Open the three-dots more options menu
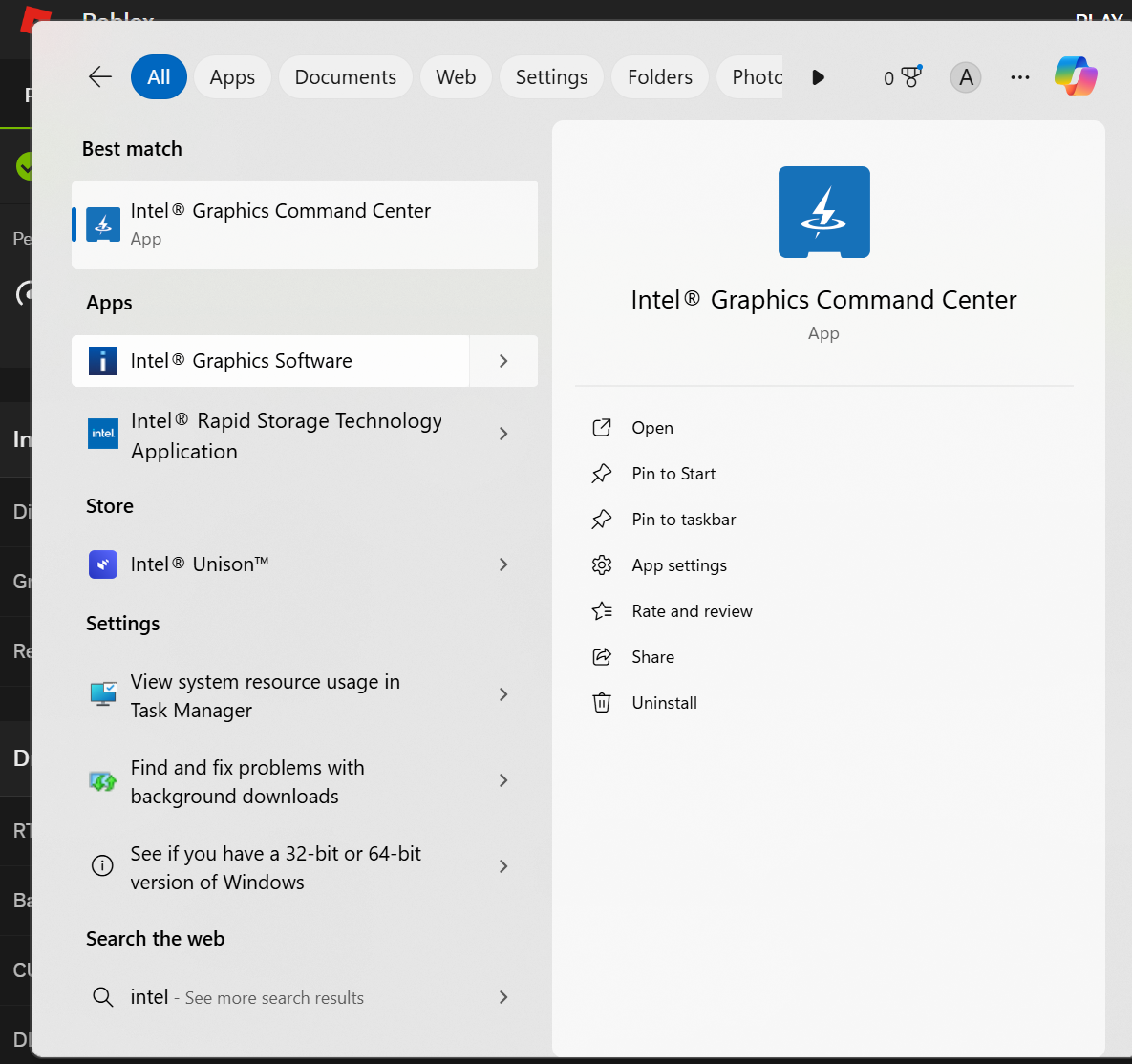 pyautogui.click(x=1020, y=77)
